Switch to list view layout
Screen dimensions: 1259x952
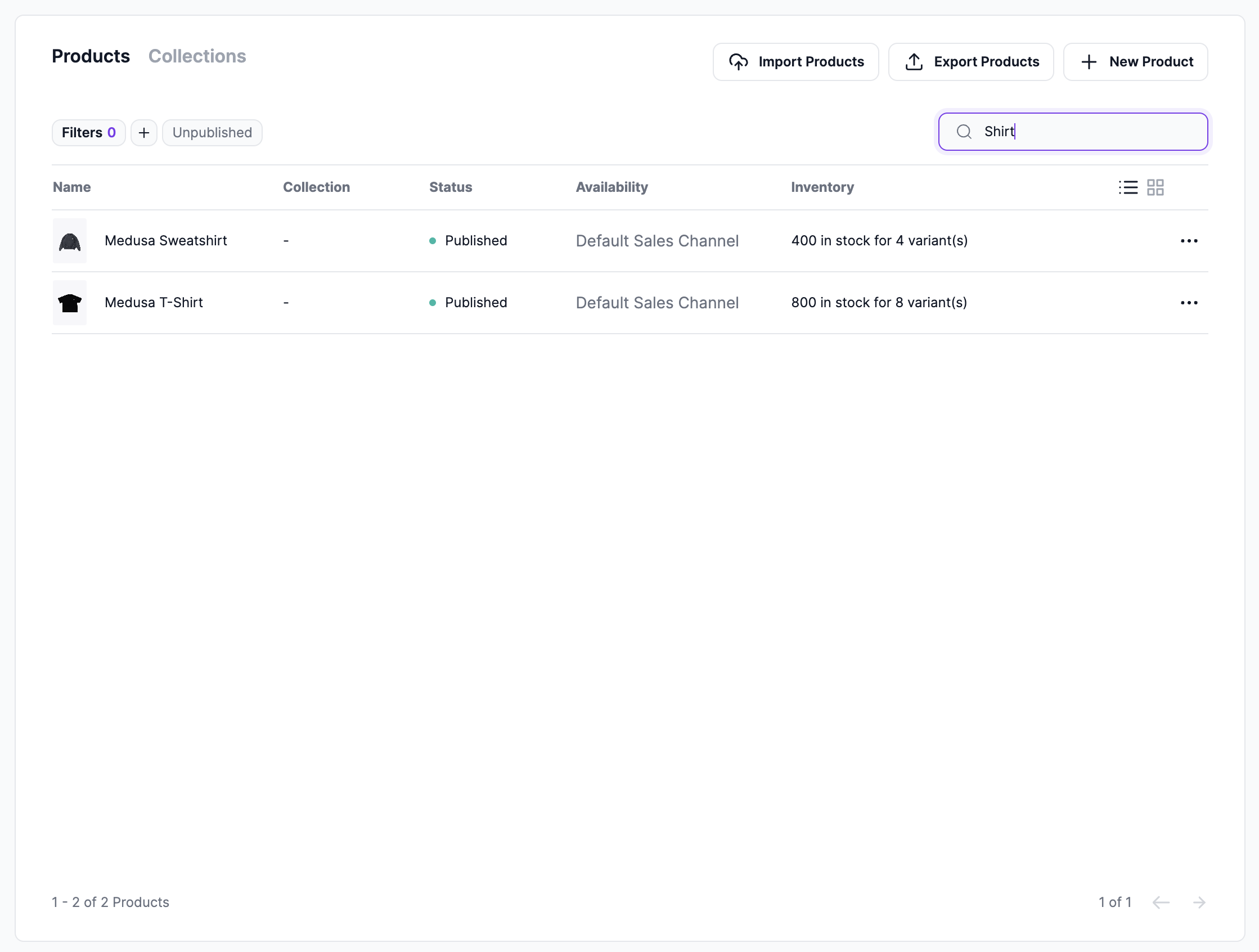pyautogui.click(x=1127, y=187)
